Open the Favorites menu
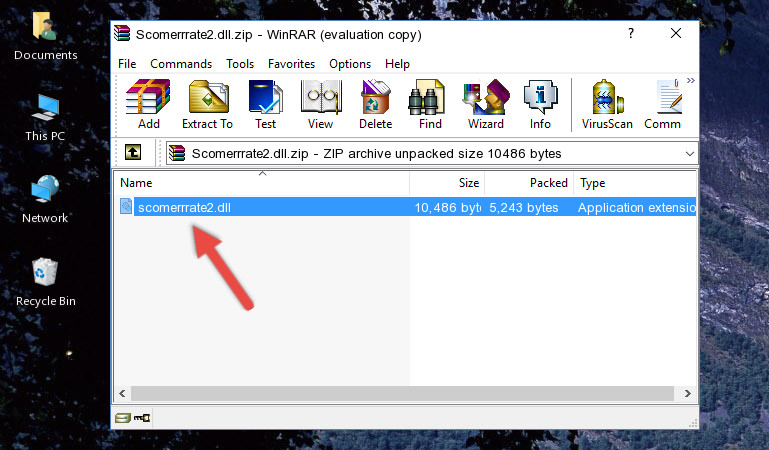This screenshot has width=769, height=450. [291, 64]
